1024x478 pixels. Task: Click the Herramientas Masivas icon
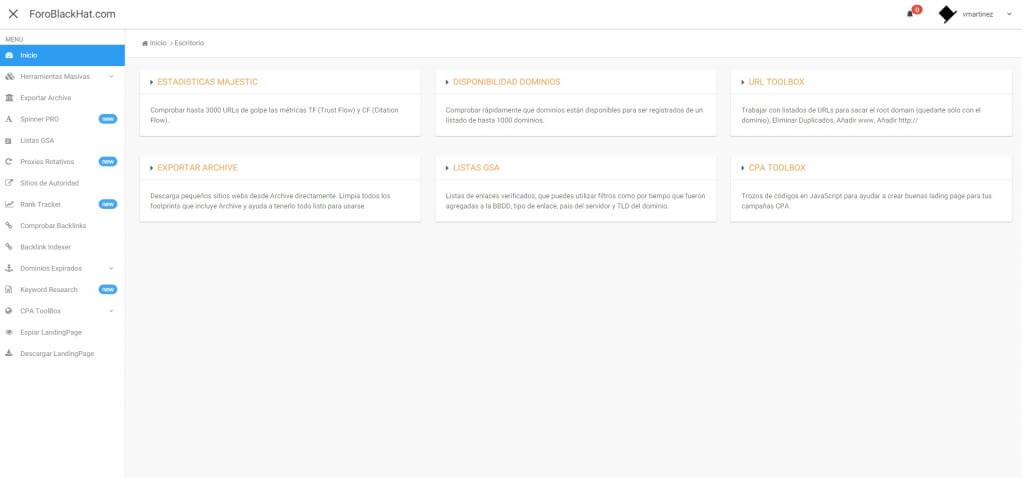click(x=9, y=76)
